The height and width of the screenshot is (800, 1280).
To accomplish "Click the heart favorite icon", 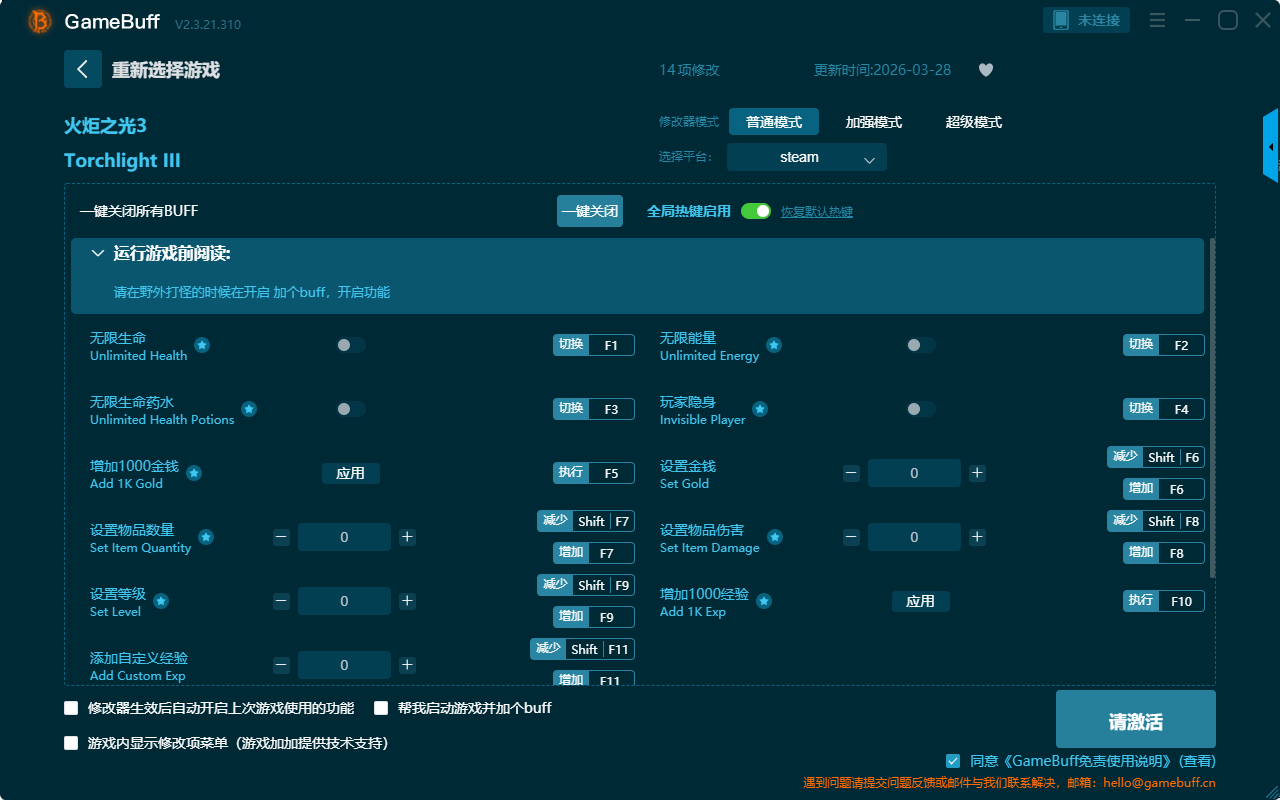I will (x=985, y=70).
